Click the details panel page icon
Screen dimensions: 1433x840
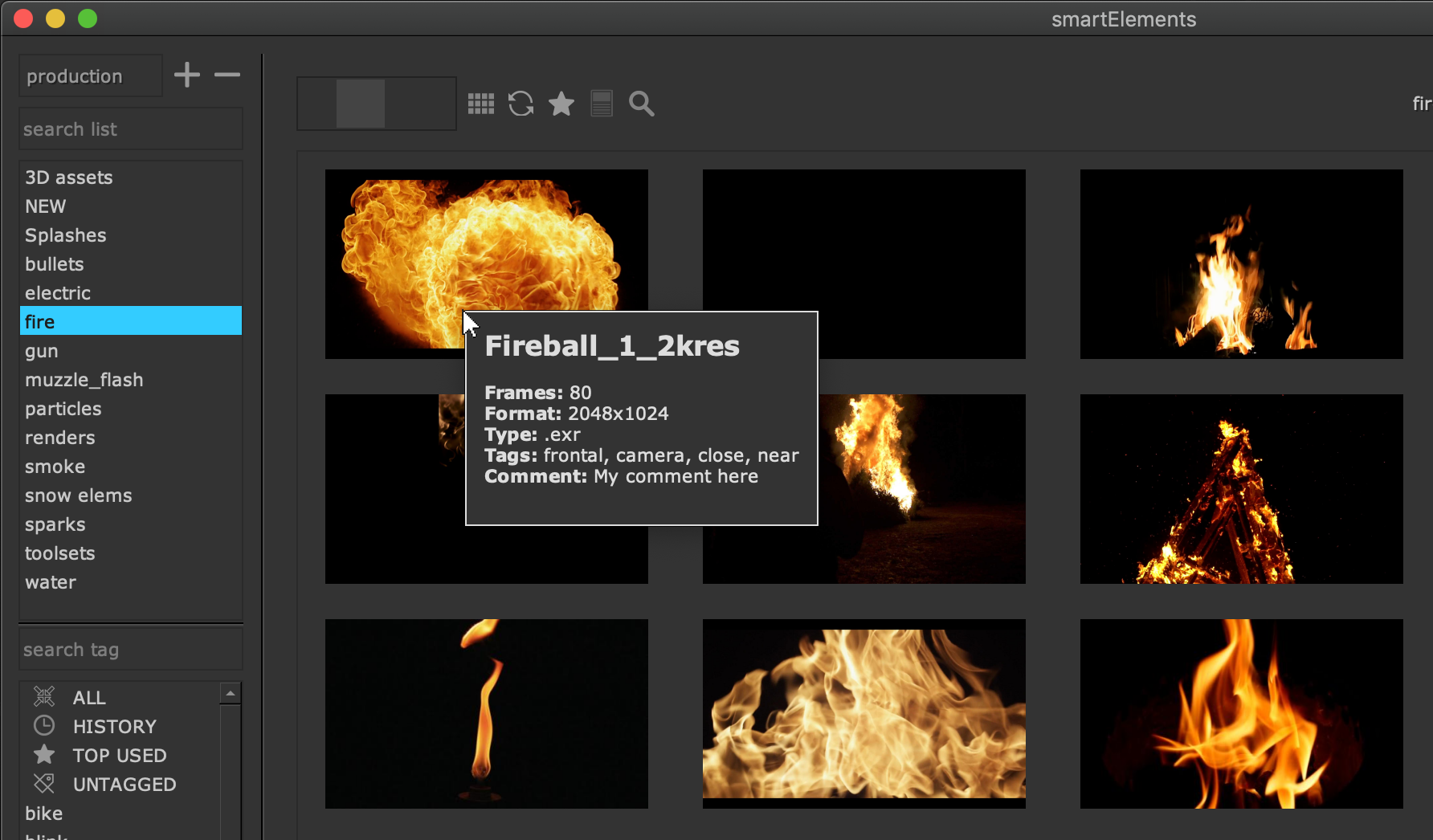(602, 104)
